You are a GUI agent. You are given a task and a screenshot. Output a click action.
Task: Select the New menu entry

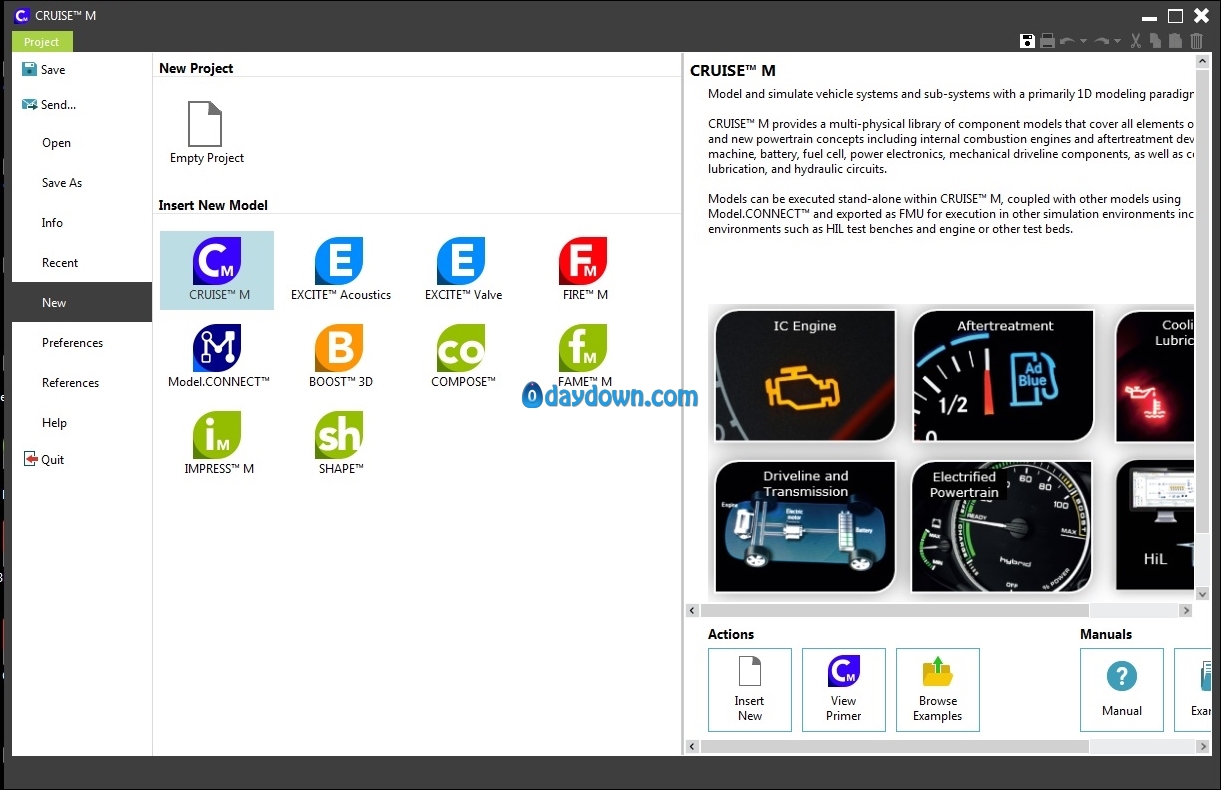[x=82, y=303]
